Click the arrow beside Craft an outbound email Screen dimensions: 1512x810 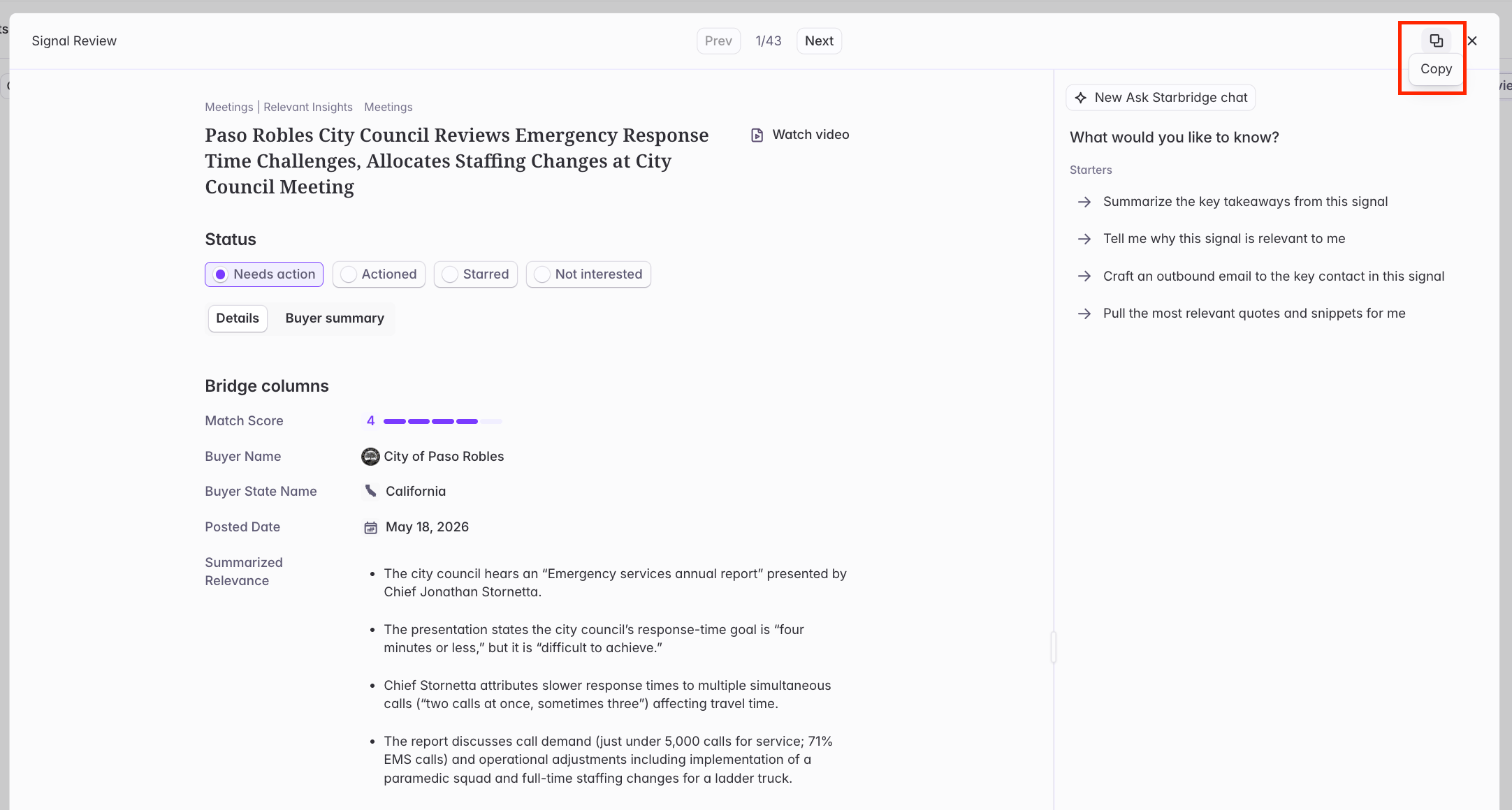(x=1084, y=277)
